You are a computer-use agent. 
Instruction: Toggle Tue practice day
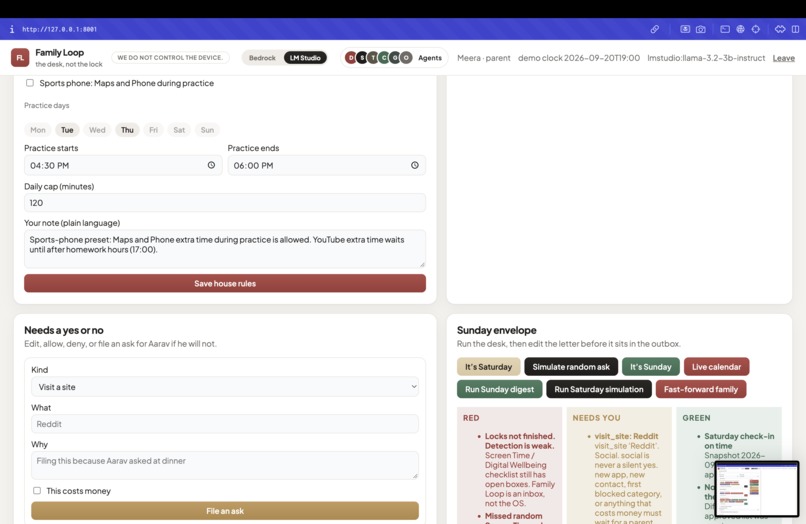click(67, 130)
